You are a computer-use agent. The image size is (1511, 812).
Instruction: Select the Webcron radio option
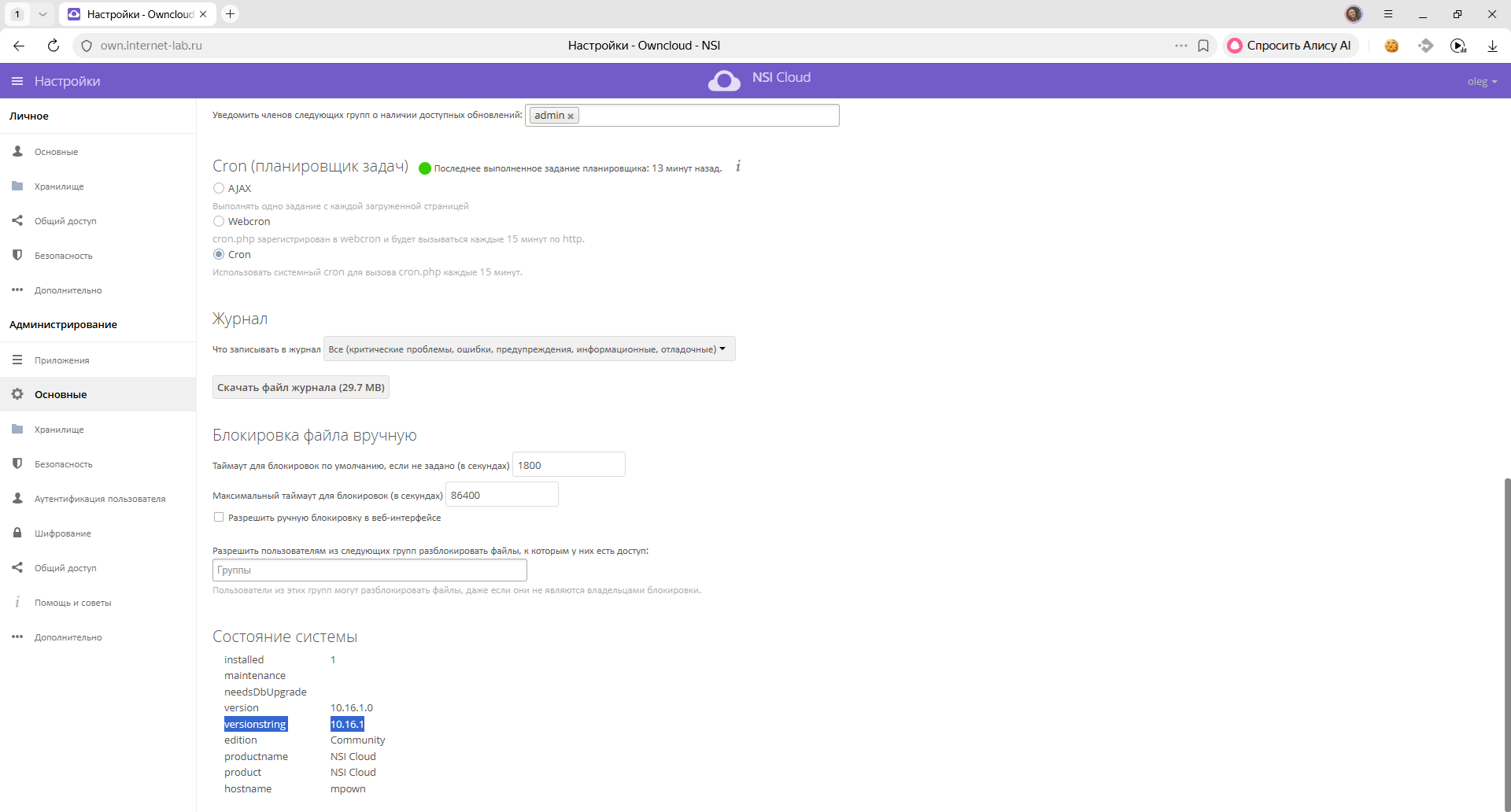click(x=219, y=222)
